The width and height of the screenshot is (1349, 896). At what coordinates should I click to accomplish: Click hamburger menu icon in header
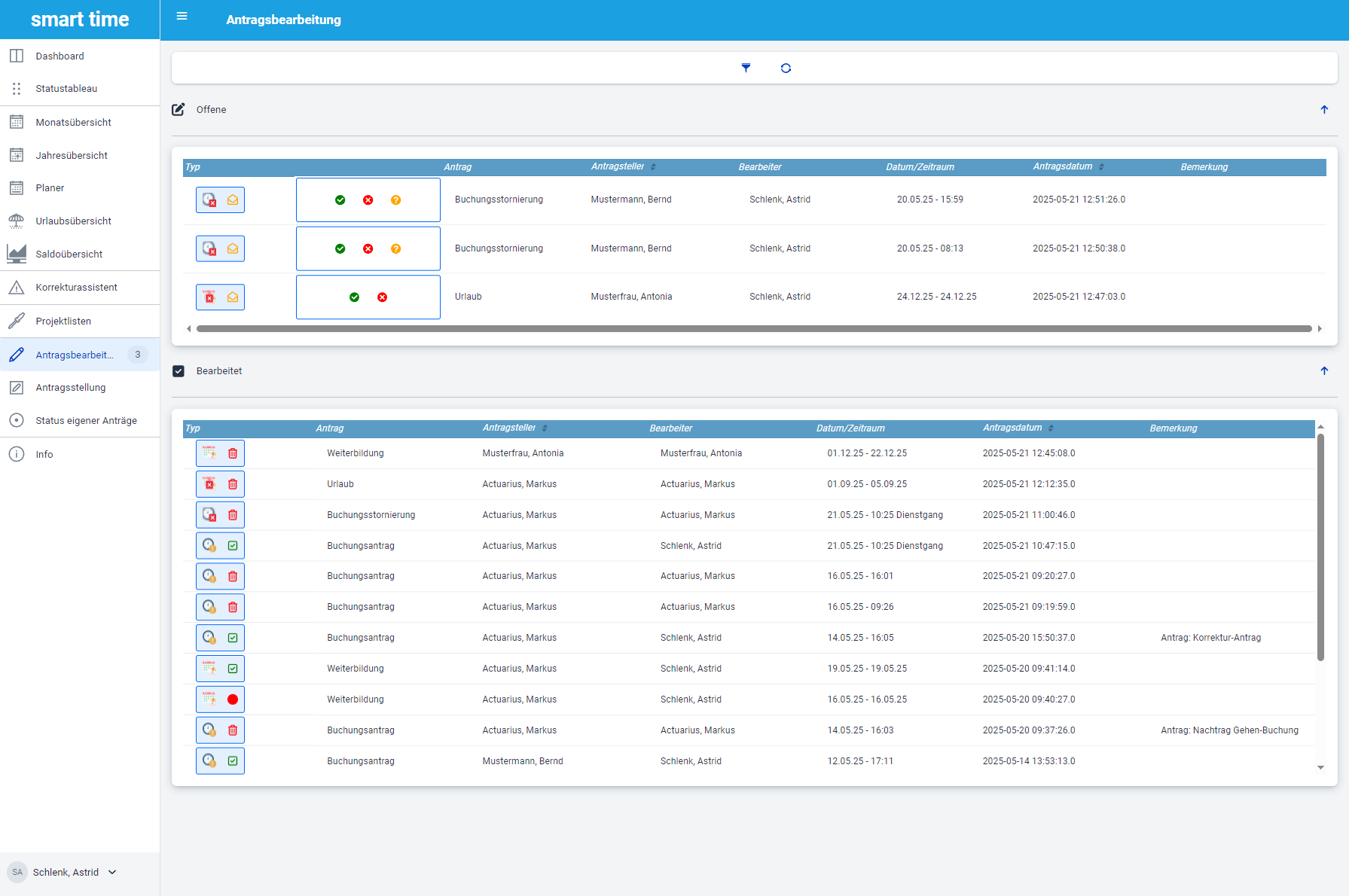coord(182,17)
